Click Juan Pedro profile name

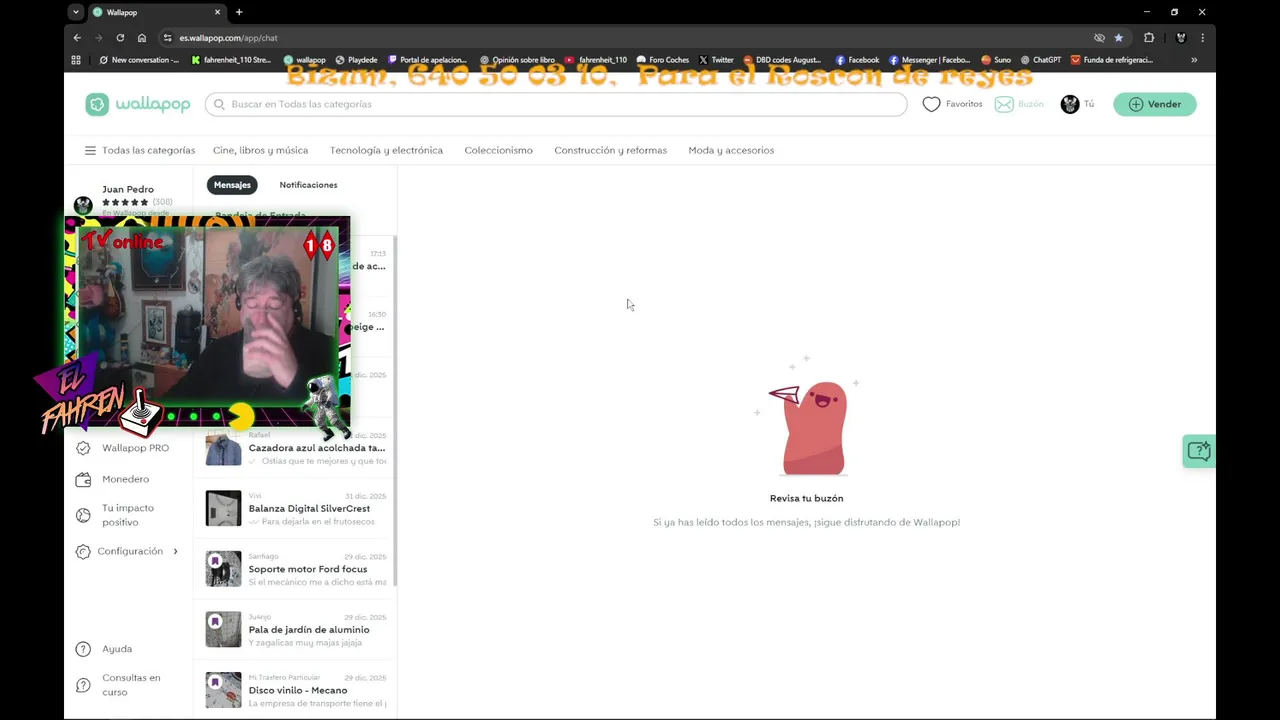click(x=128, y=189)
